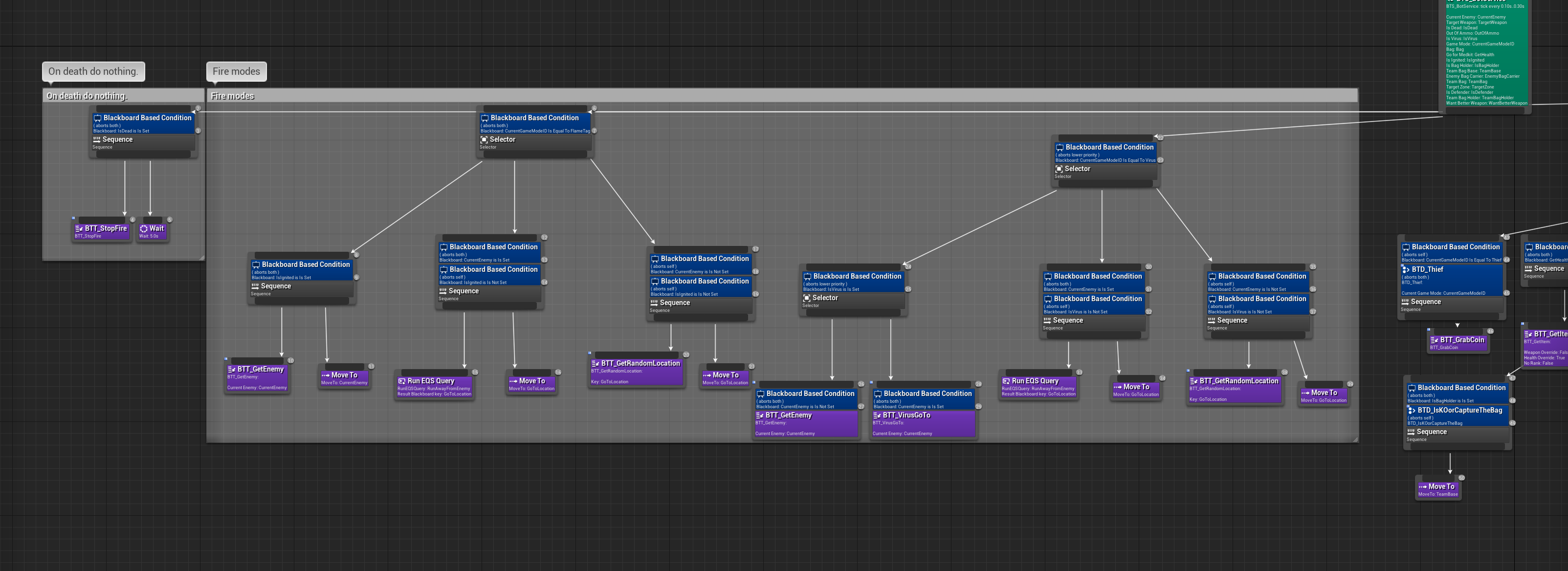
Task: Click the Sequence icon below "IsIgnited is Is Set"
Action: tap(255, 286)
